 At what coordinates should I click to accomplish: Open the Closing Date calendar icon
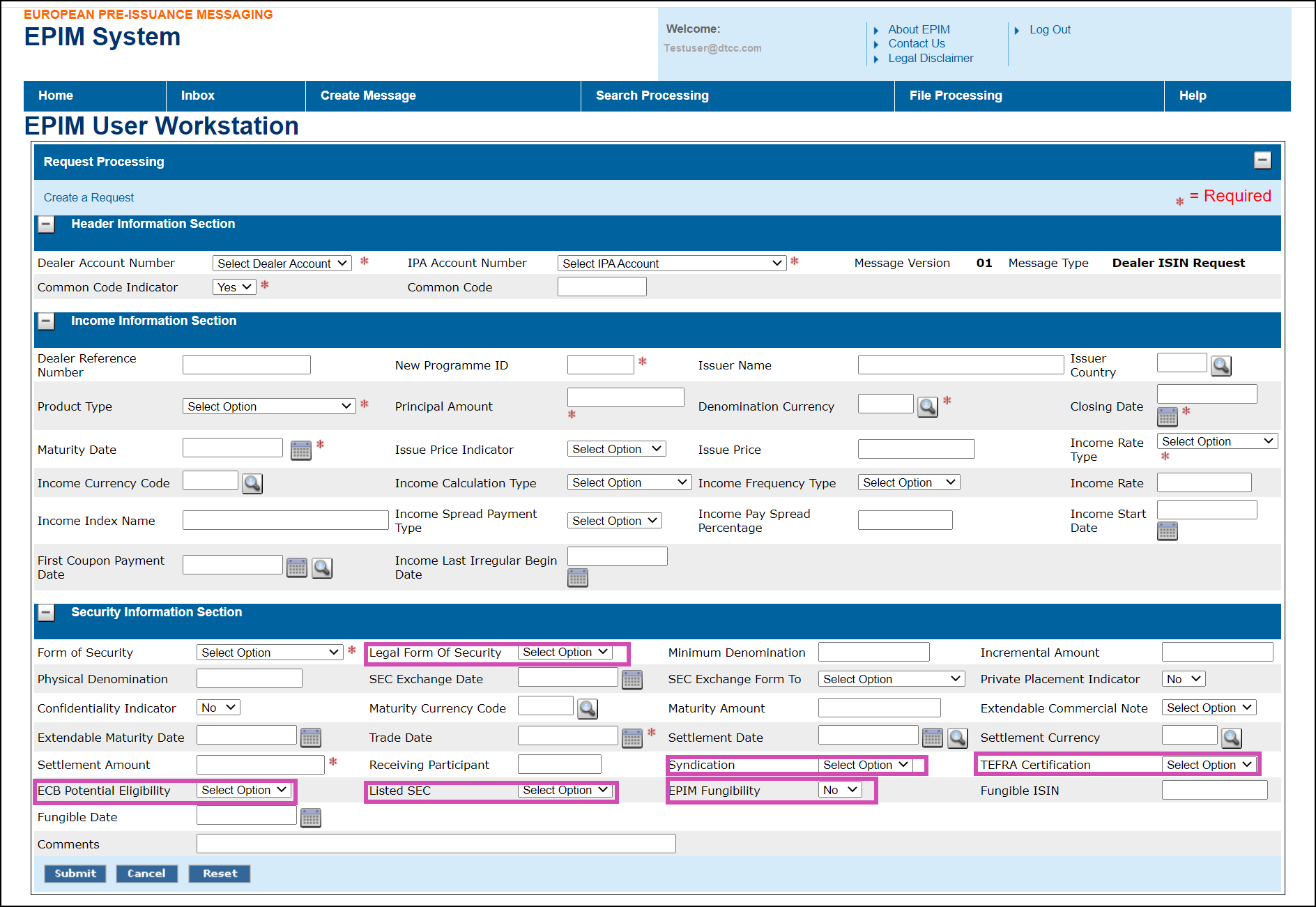[1167, 417]
